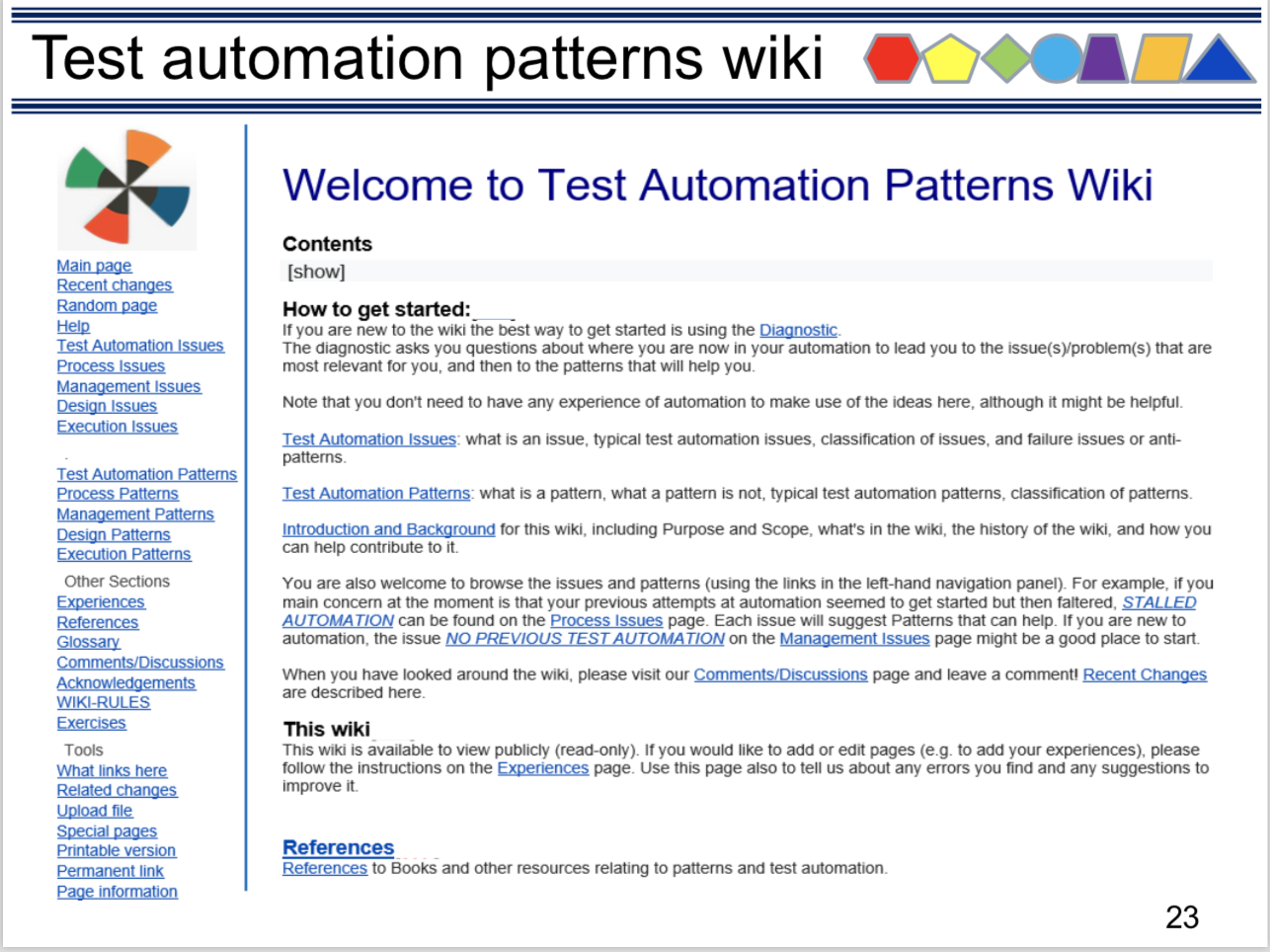This screenshot has height=952, width=1270.
Task: Open Recent Changes link in paragraph
Action: tap(1145, 674)
